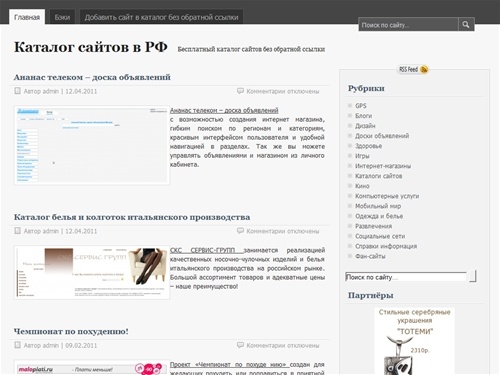
Task: Open Добавить сайт в каталог без обратной ссылки tab
Action: click(161, 17)
